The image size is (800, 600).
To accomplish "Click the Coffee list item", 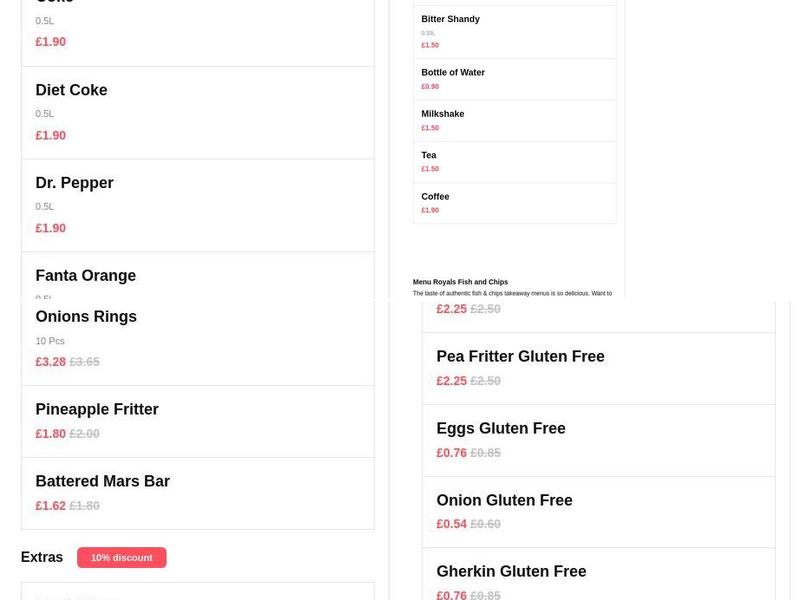I will click(x=435, y=196).
